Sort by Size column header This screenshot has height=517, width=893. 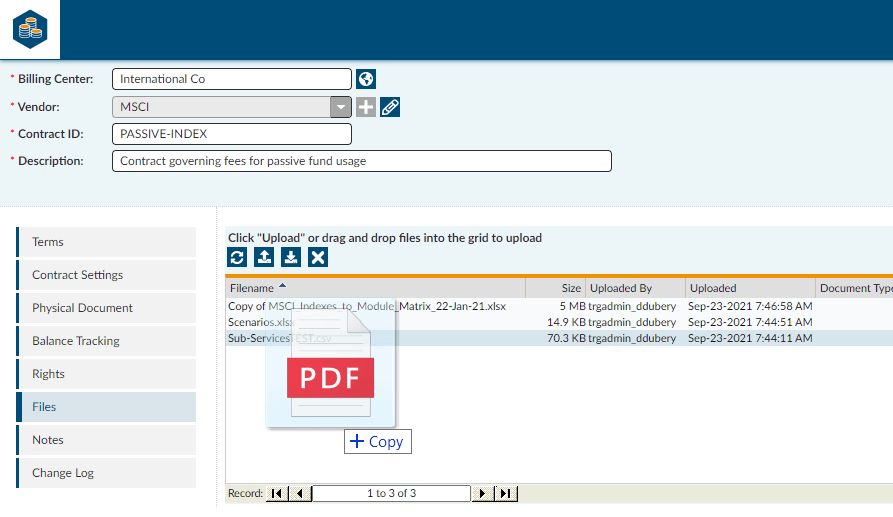[x=555, y=288]
